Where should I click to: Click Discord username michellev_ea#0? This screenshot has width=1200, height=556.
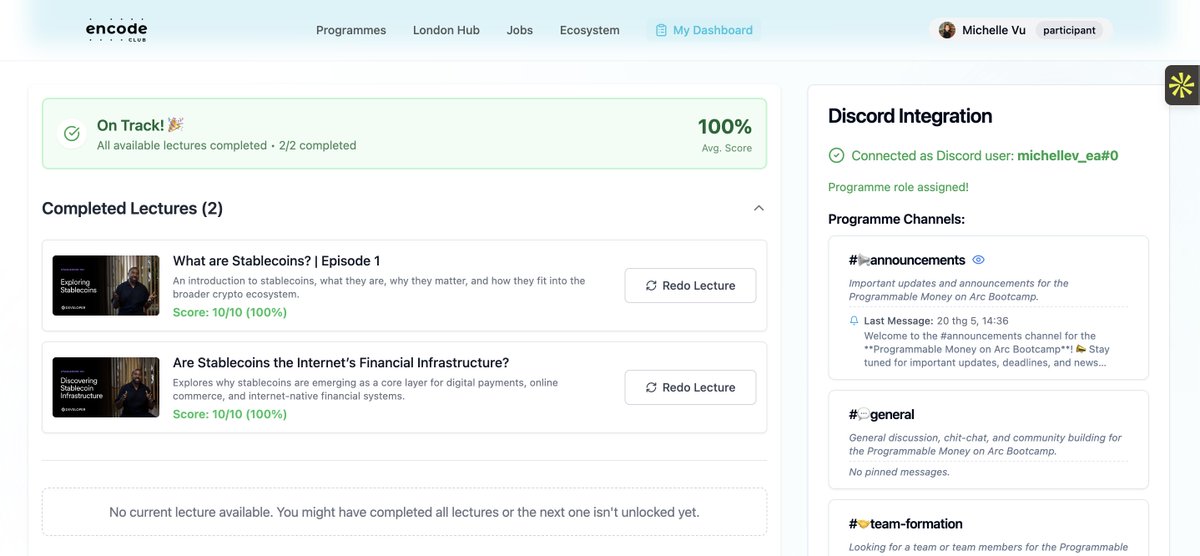(1067, 156)
